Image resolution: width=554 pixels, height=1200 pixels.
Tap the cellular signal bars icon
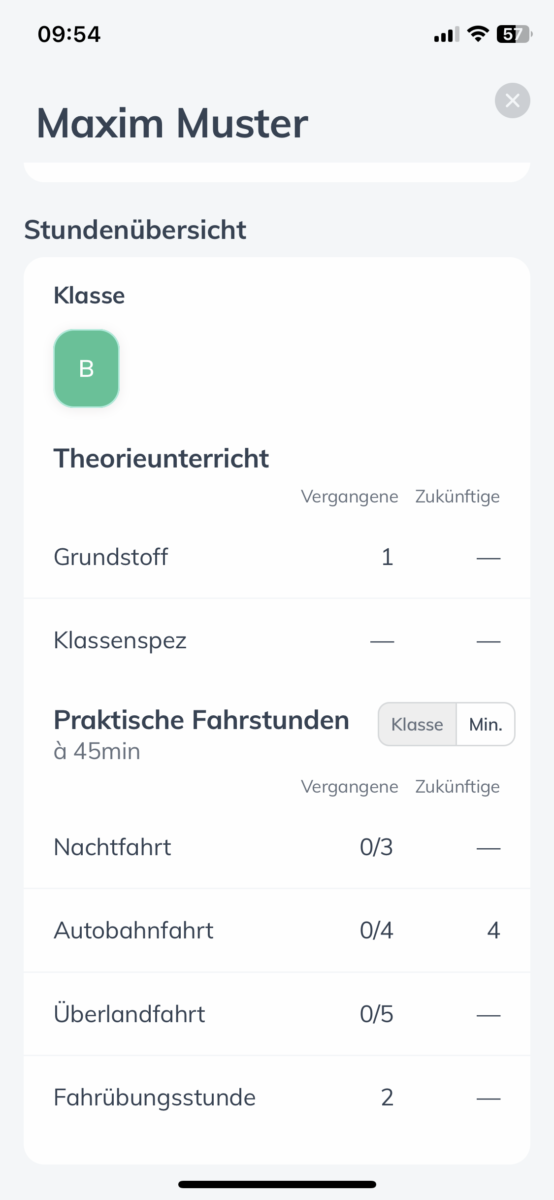[445, 35]
